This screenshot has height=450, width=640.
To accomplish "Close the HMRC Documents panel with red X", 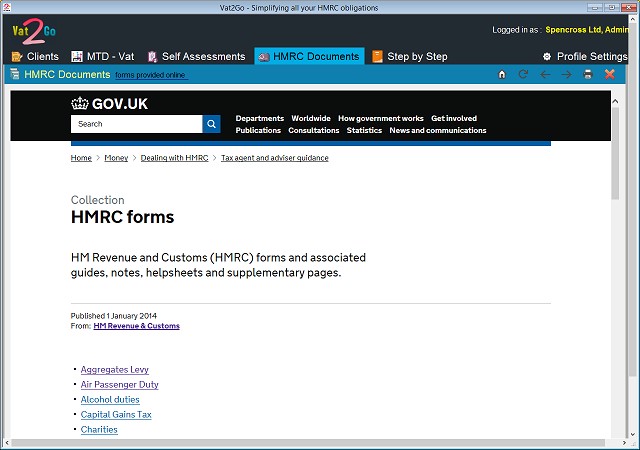I will [610, 74].
